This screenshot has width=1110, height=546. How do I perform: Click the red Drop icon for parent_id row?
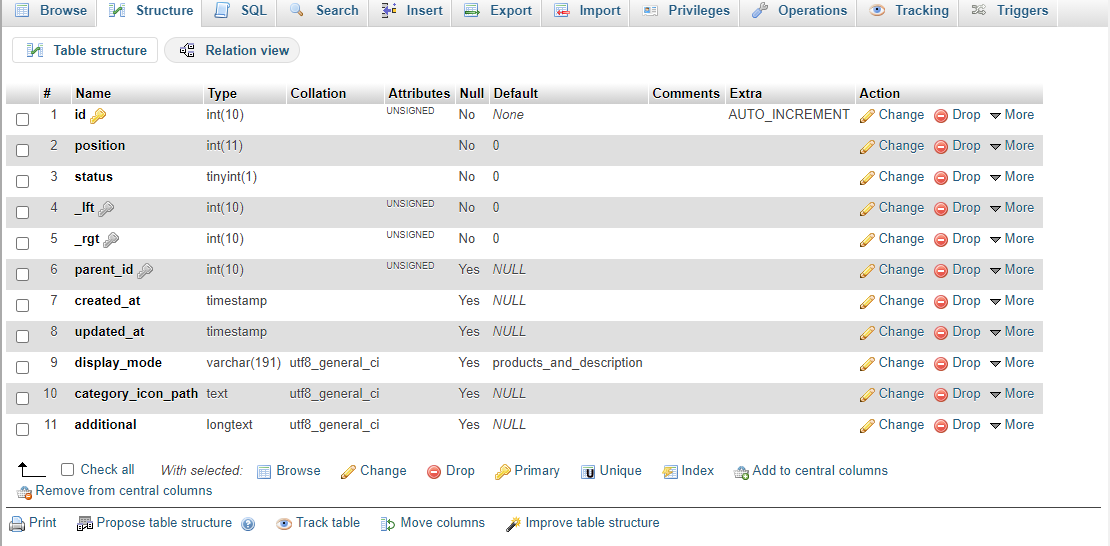click(941, 271)
